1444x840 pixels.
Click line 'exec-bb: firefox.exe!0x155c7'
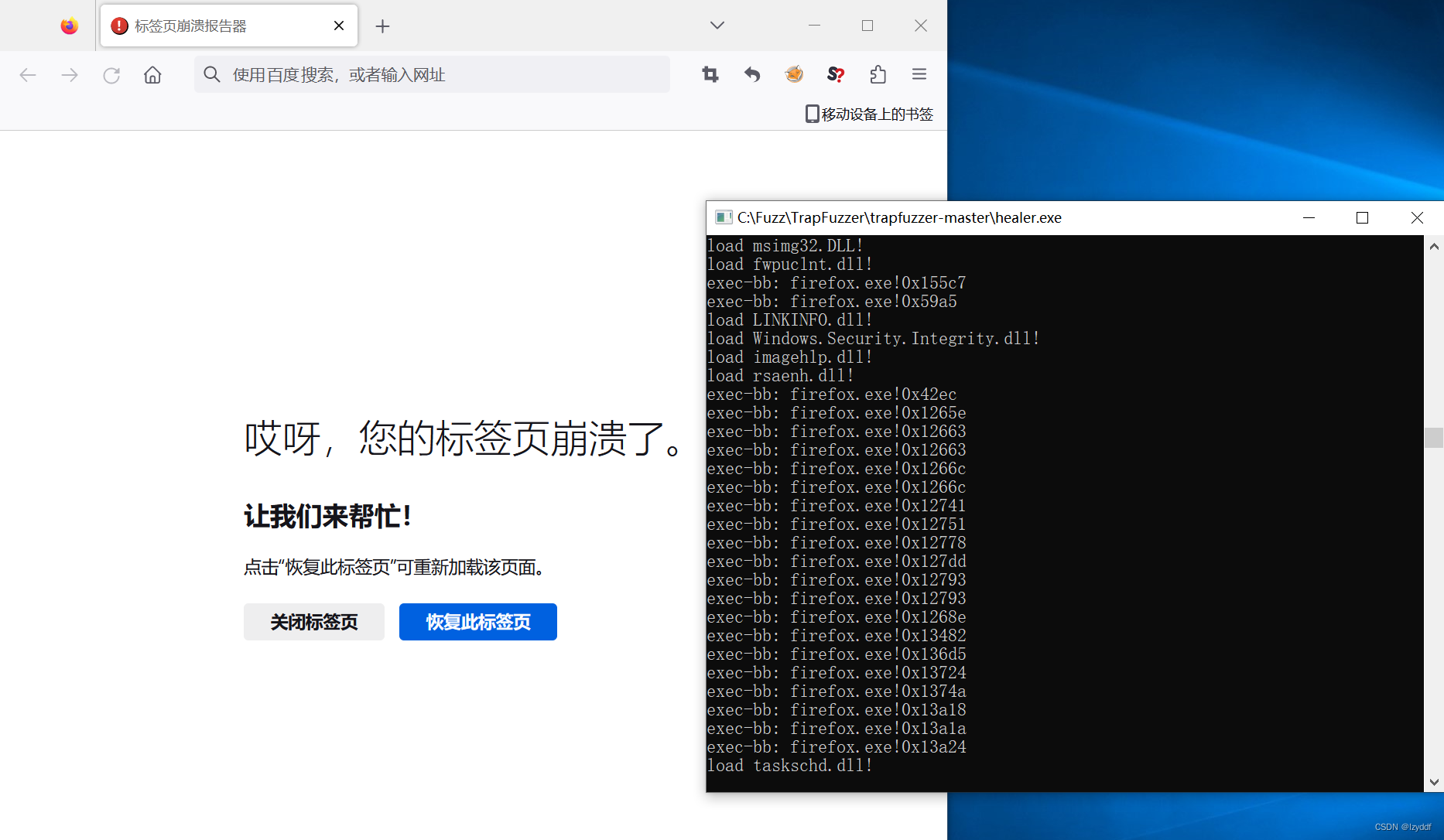(x=837, y=283)
